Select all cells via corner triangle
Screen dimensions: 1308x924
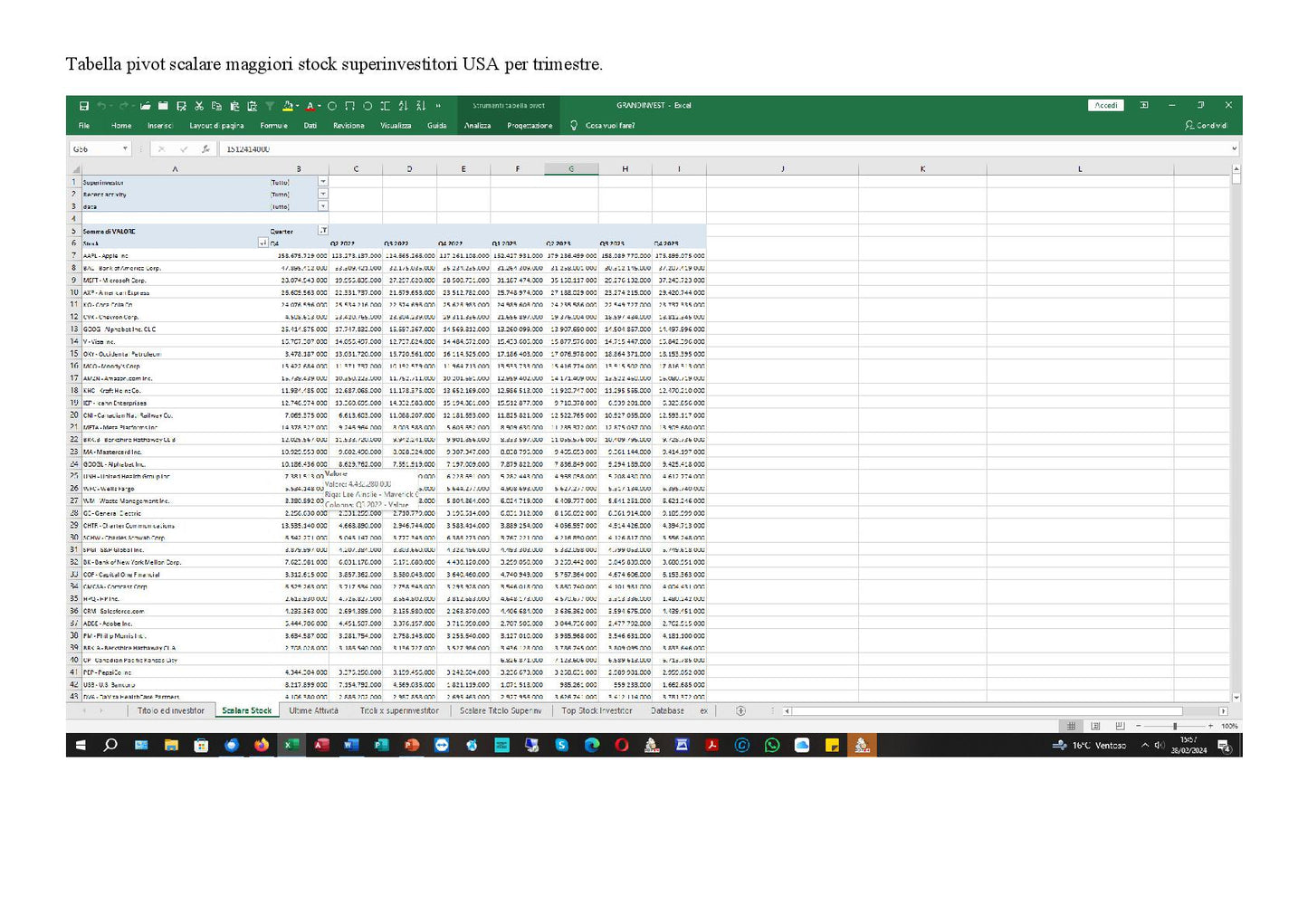[x=75, y=169]
